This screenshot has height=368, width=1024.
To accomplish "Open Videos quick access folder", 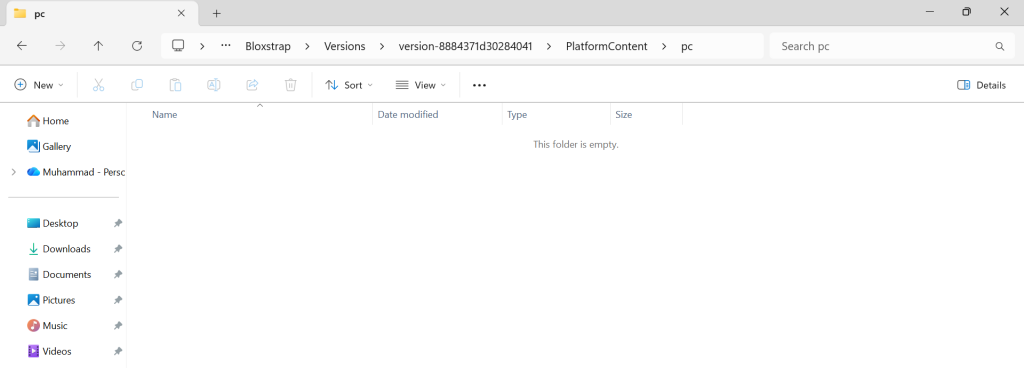I will coord(49,351).
